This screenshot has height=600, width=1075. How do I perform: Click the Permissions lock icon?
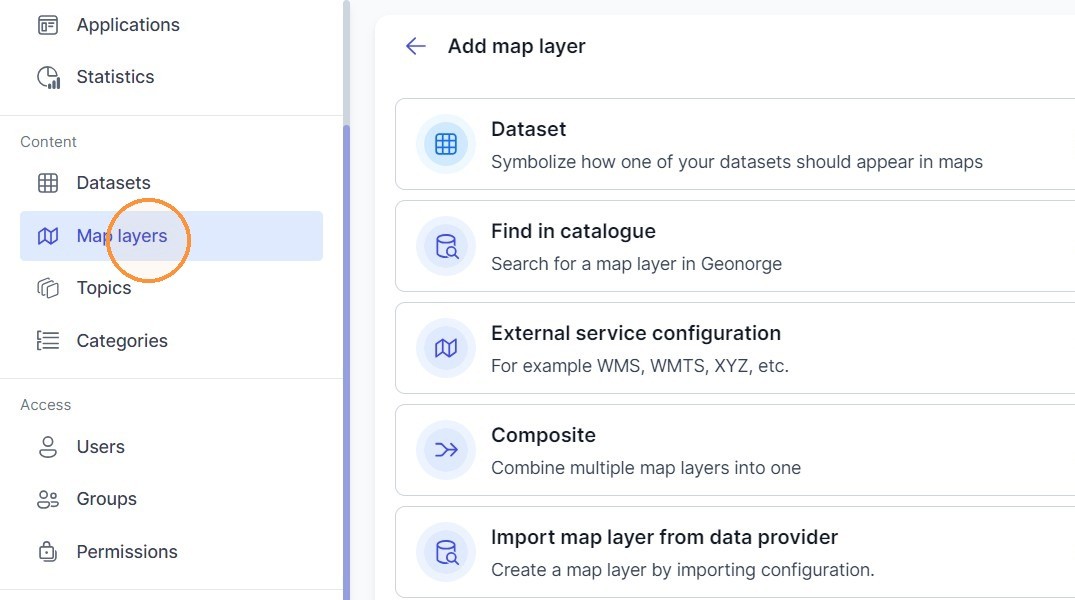point(47,551)
